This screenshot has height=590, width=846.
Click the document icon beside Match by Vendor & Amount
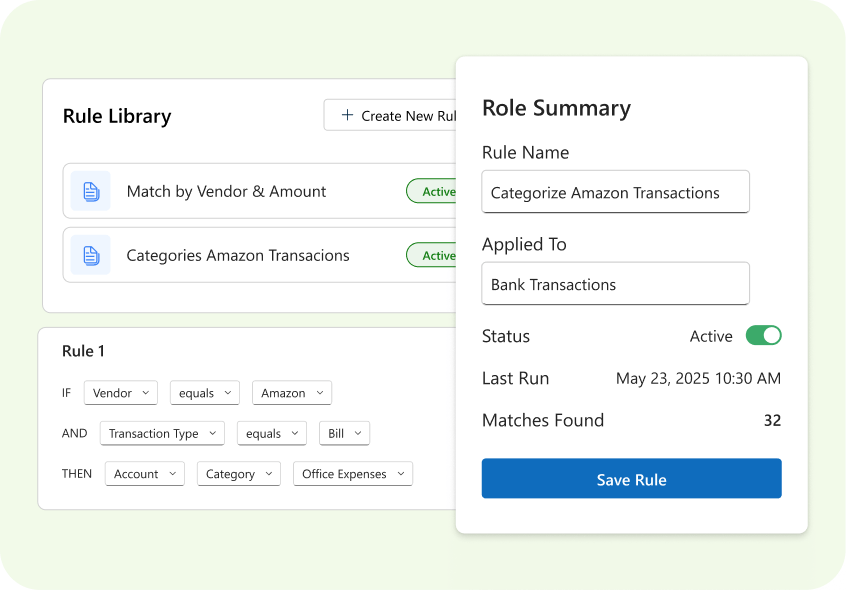pos(91,191)
